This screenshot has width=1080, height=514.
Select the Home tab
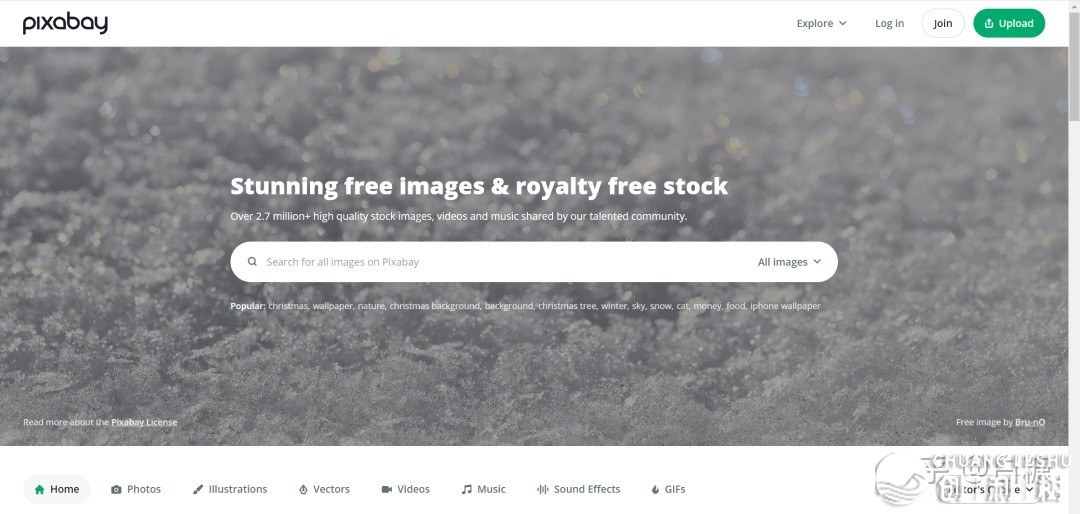[56, 489]
